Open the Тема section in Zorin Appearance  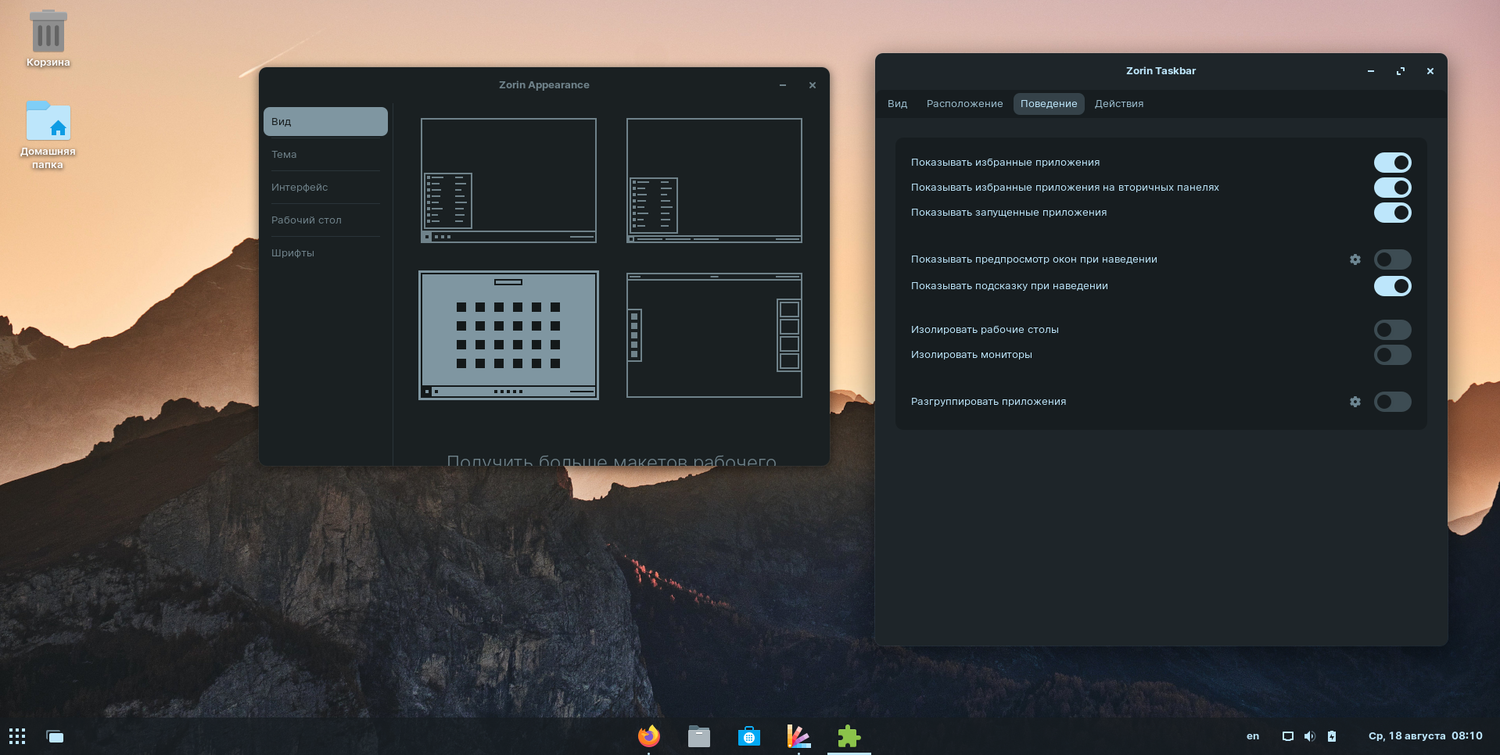(x=325, y=155)
